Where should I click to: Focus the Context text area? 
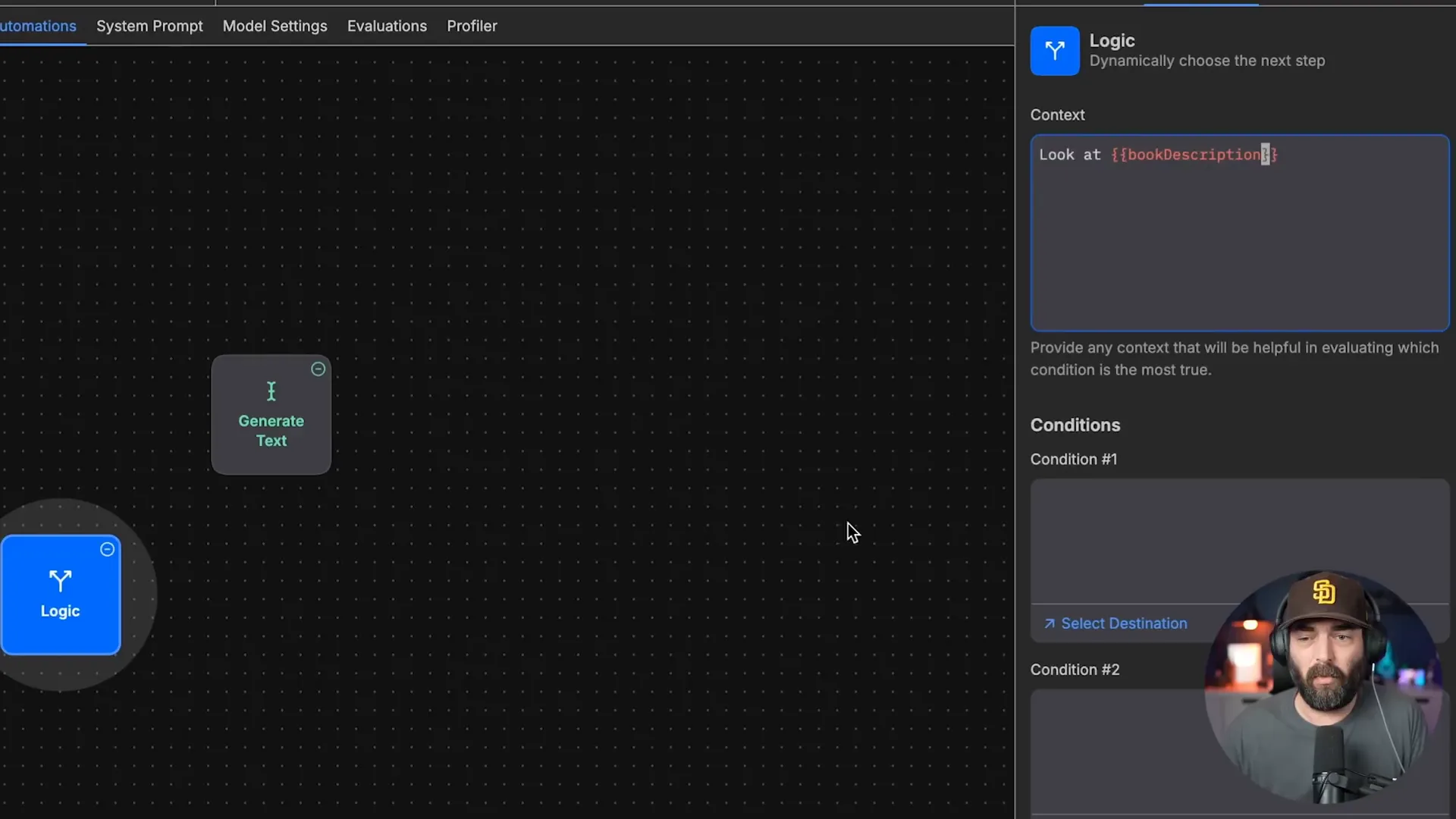1238,243
